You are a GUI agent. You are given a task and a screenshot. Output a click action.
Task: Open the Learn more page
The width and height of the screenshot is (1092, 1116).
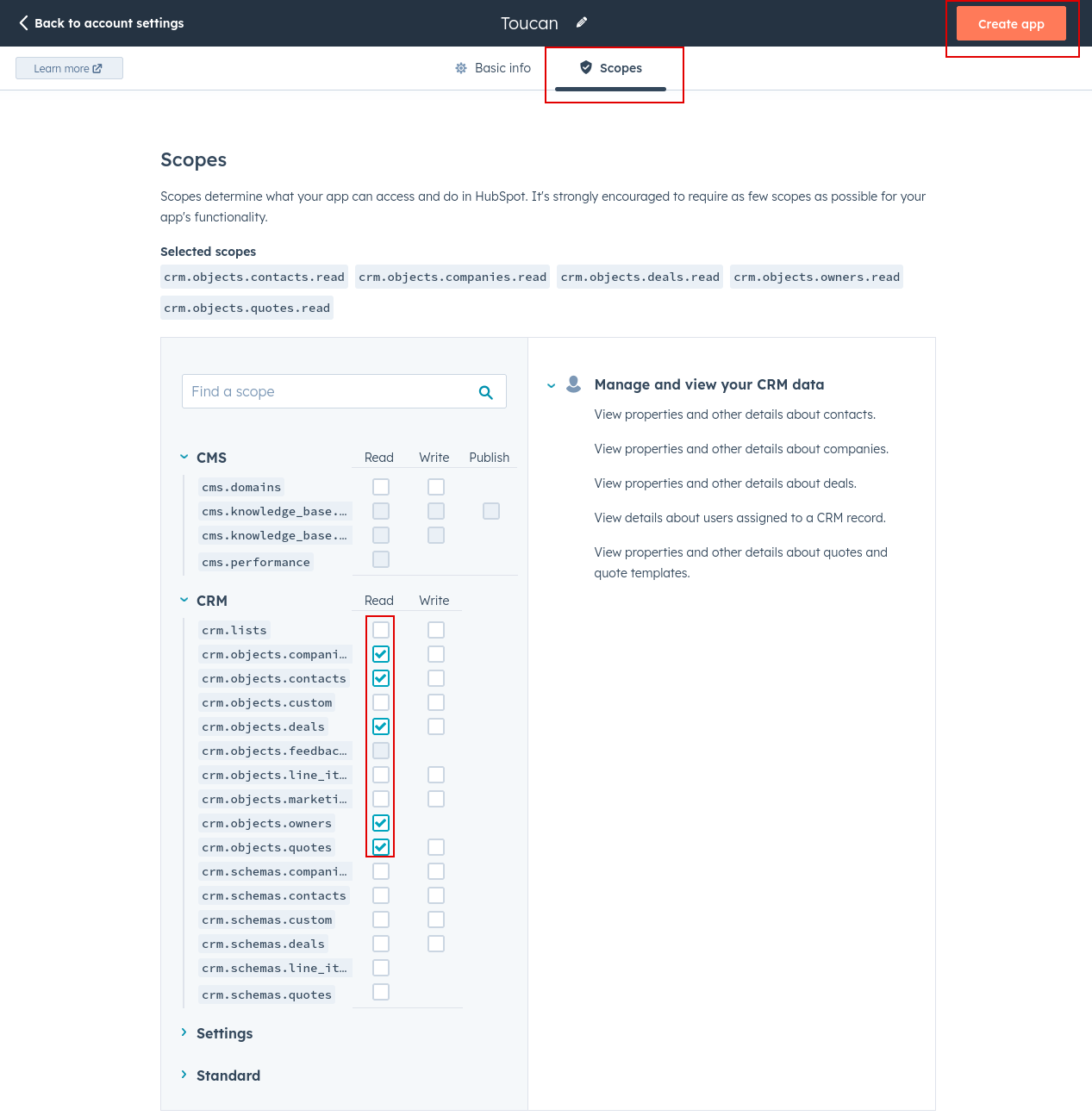[69, 67]
